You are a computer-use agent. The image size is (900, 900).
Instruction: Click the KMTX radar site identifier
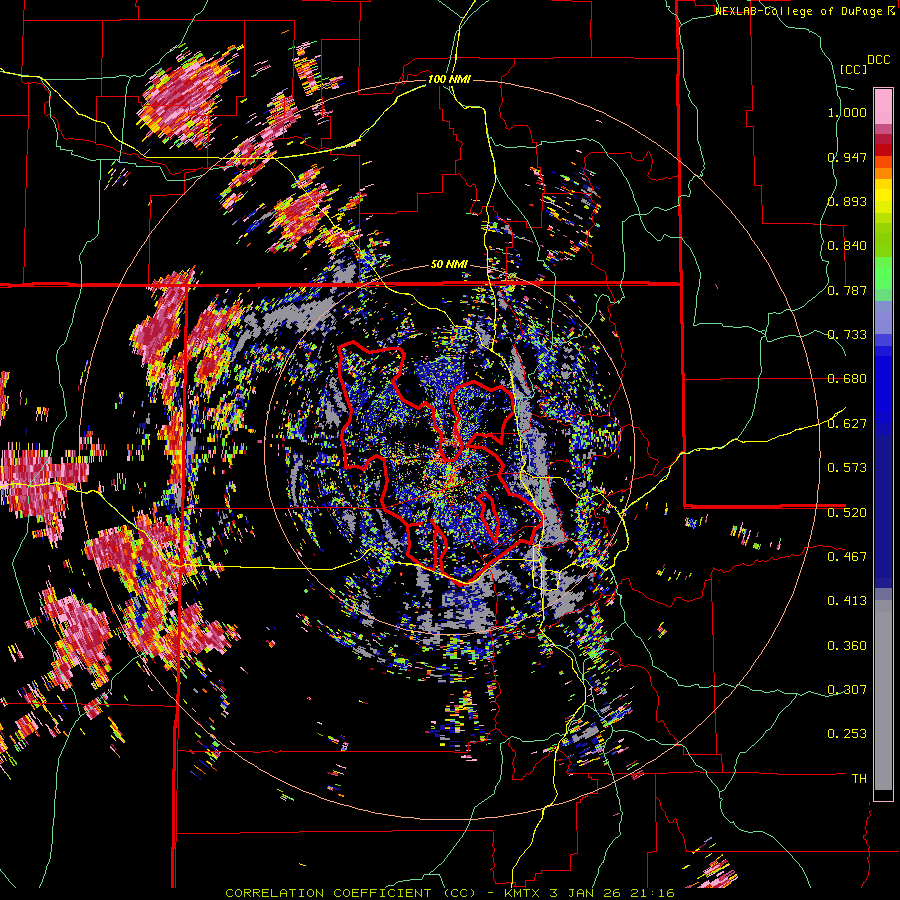522,893
